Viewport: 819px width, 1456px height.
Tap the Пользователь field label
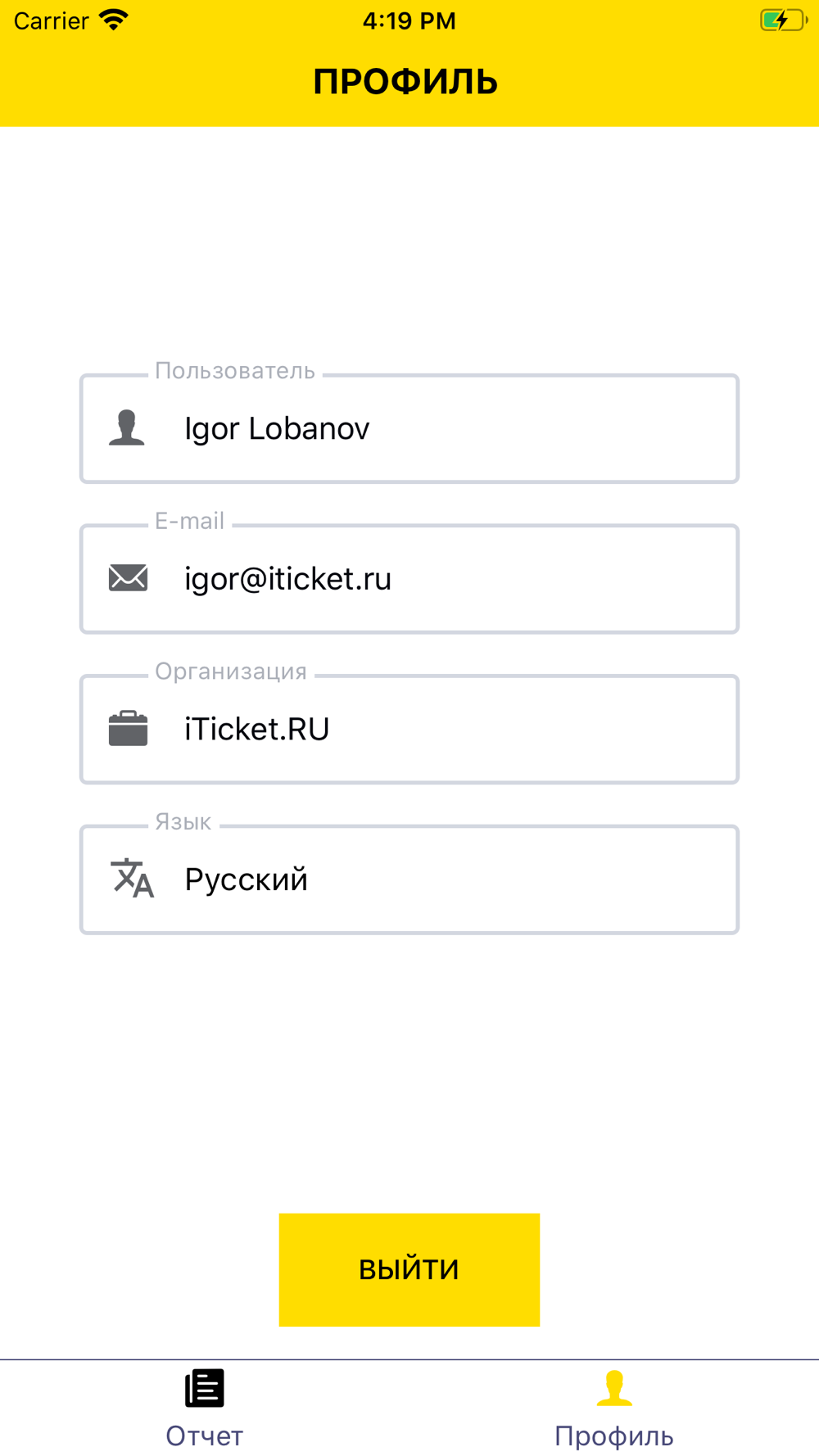point(235,371)
